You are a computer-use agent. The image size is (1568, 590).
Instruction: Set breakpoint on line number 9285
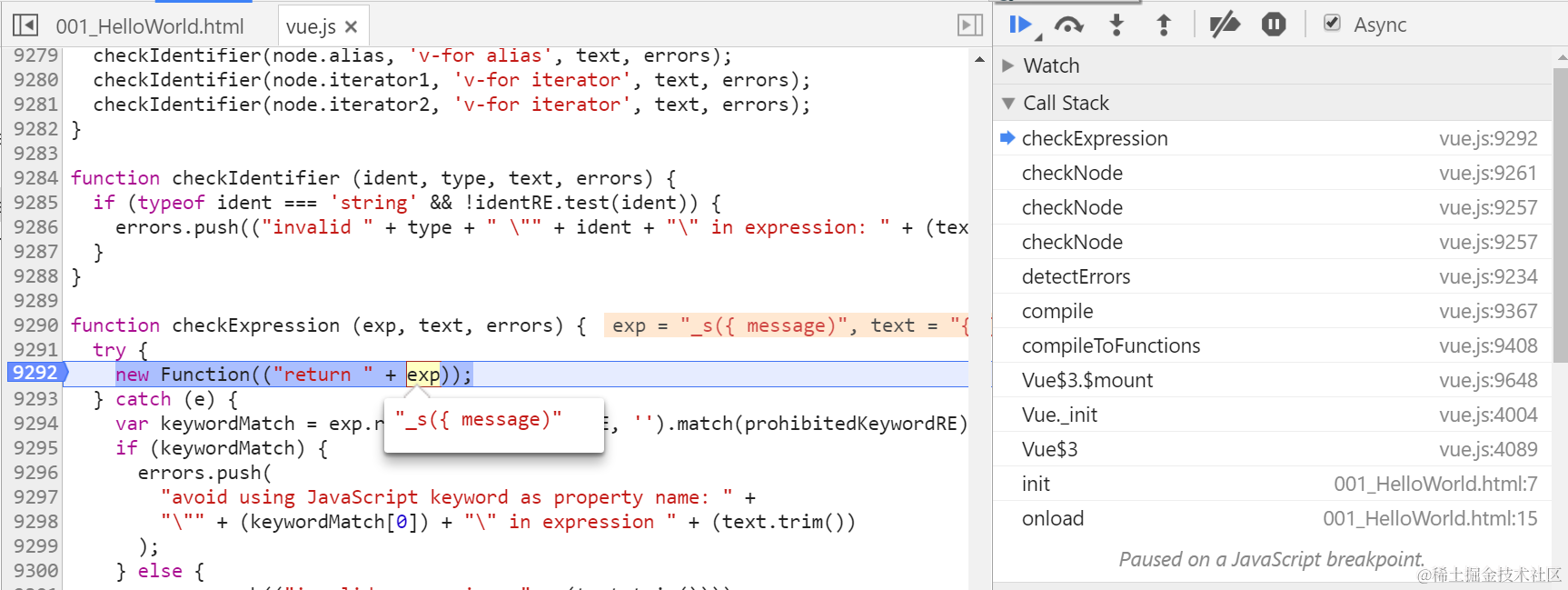tap(35, 202)
